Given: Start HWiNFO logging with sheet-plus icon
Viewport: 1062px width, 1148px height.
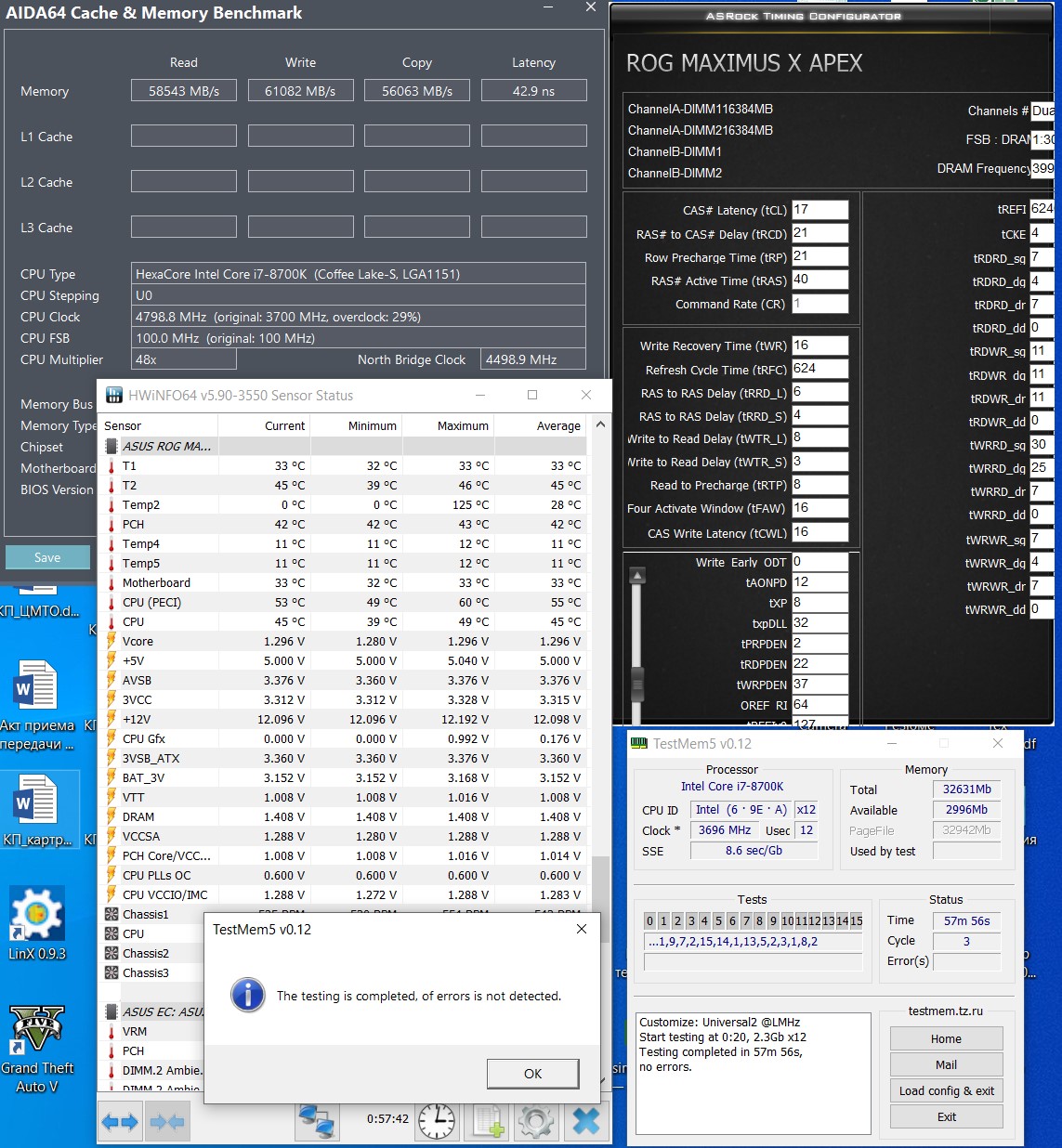Looking at the screenshot, I should (488, 1121).
